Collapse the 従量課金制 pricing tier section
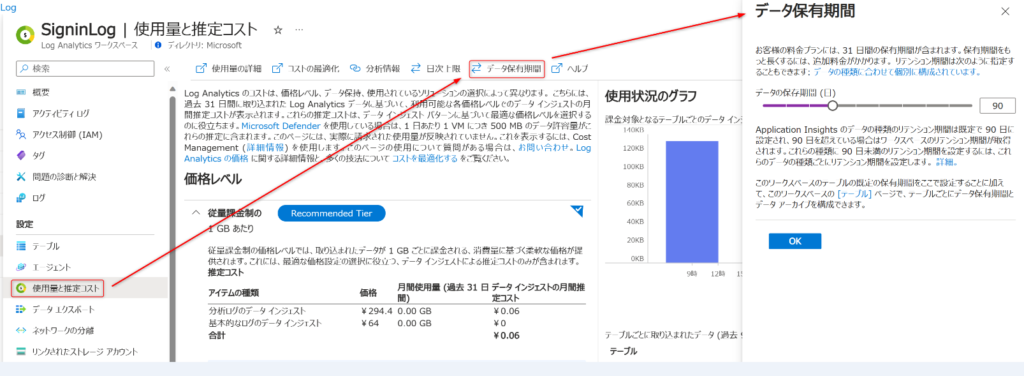1024x376 pixels. [x=195, y=213]
